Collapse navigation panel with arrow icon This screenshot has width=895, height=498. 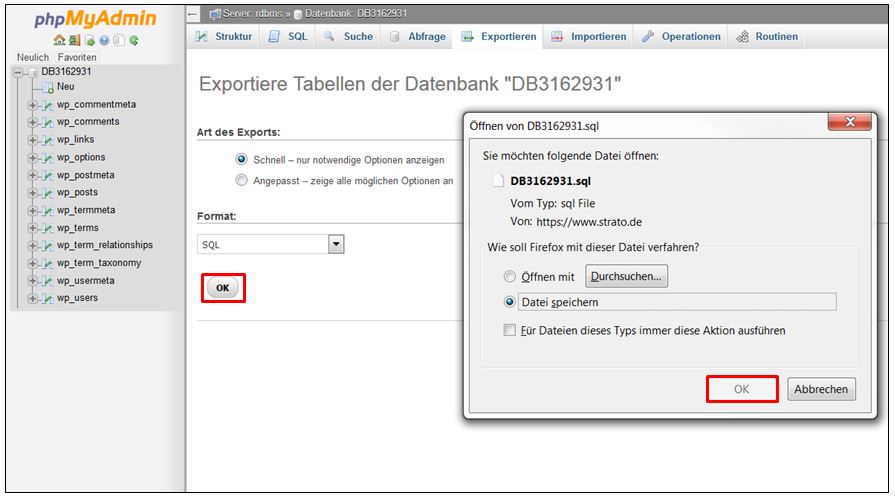coord(193,14)
